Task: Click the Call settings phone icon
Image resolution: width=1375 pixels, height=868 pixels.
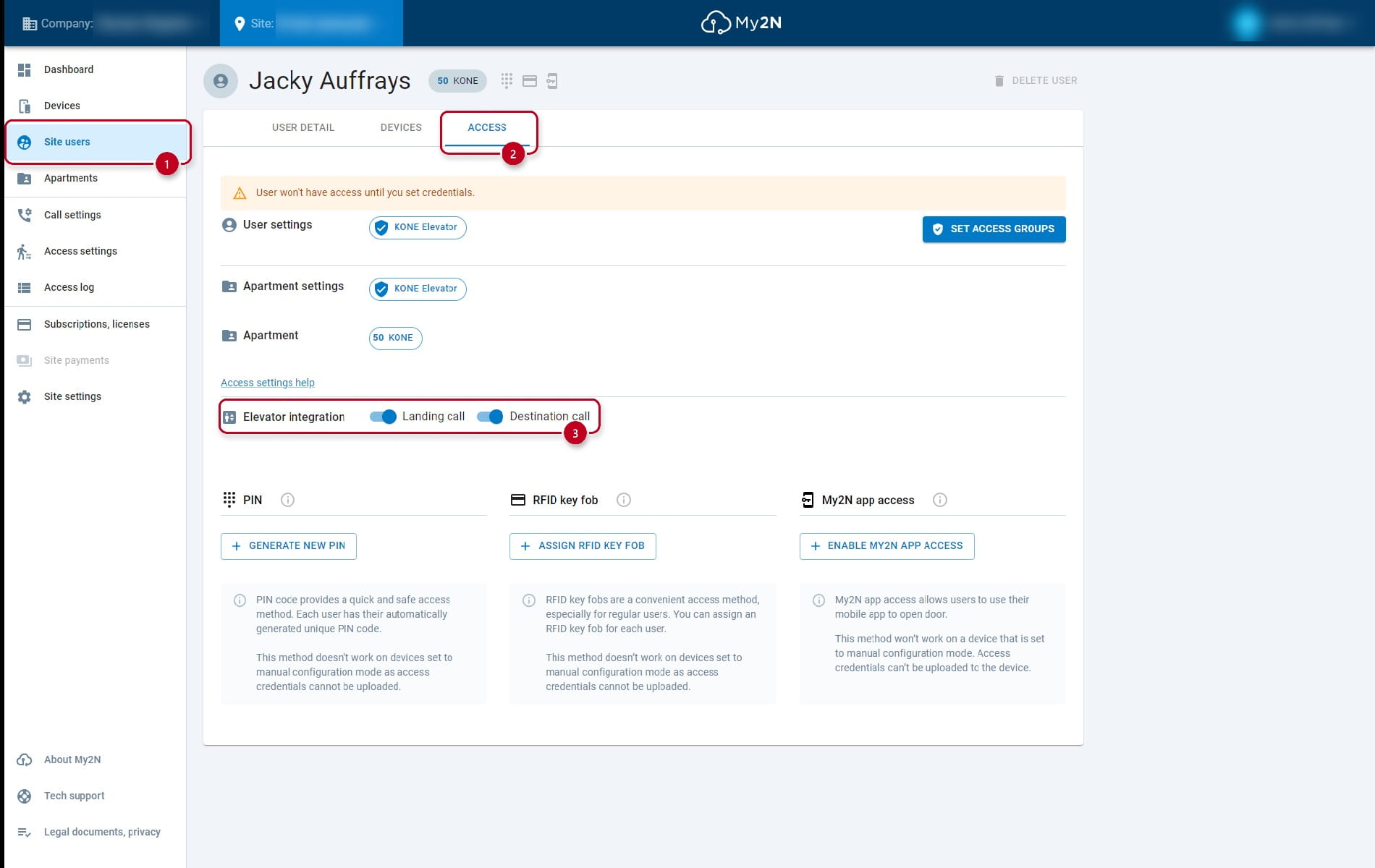Action: [x=25, y=215]
